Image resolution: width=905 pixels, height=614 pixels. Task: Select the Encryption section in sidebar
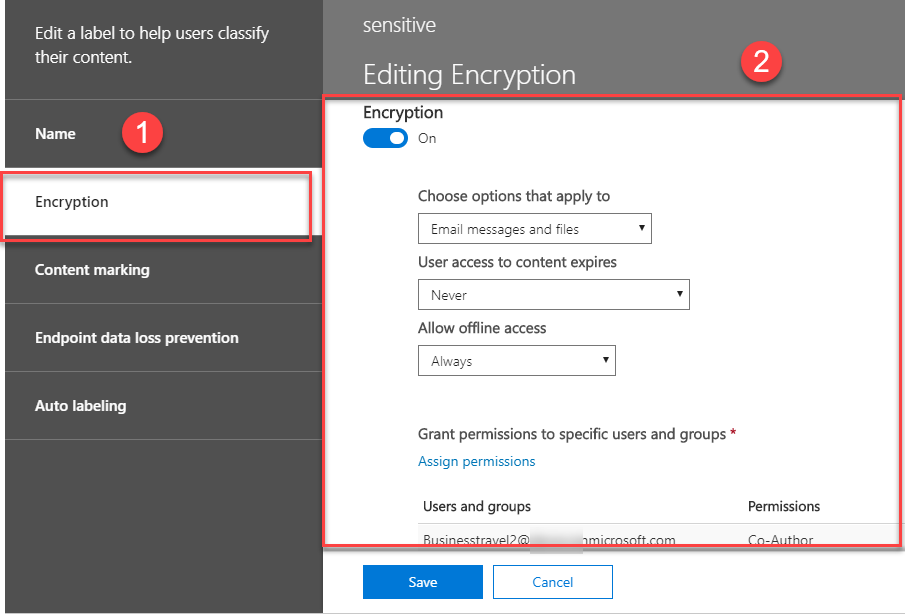point(72,202)
